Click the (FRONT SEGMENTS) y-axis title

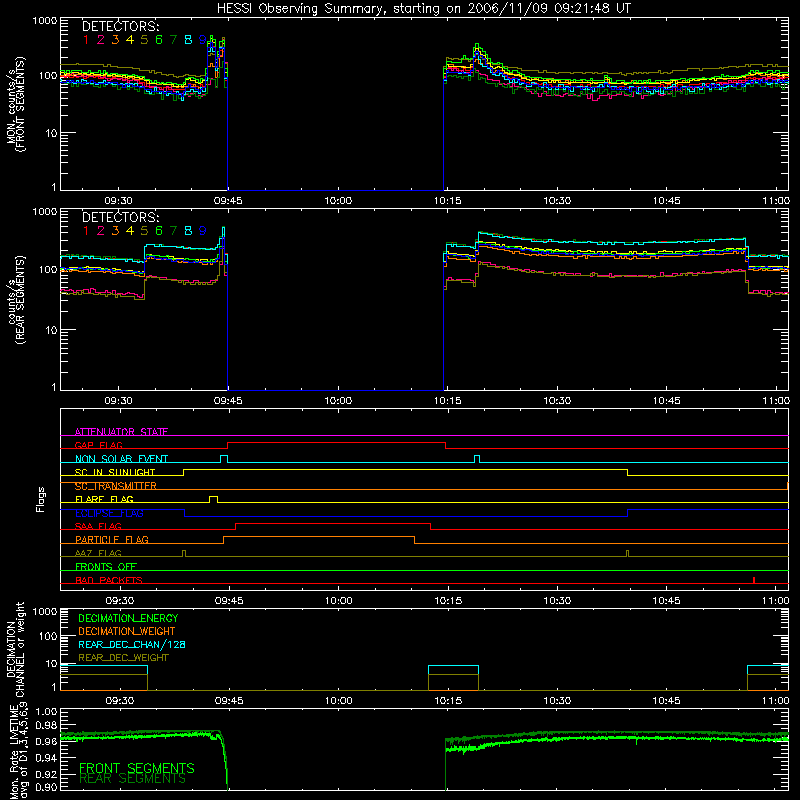(x=21, y=104)
